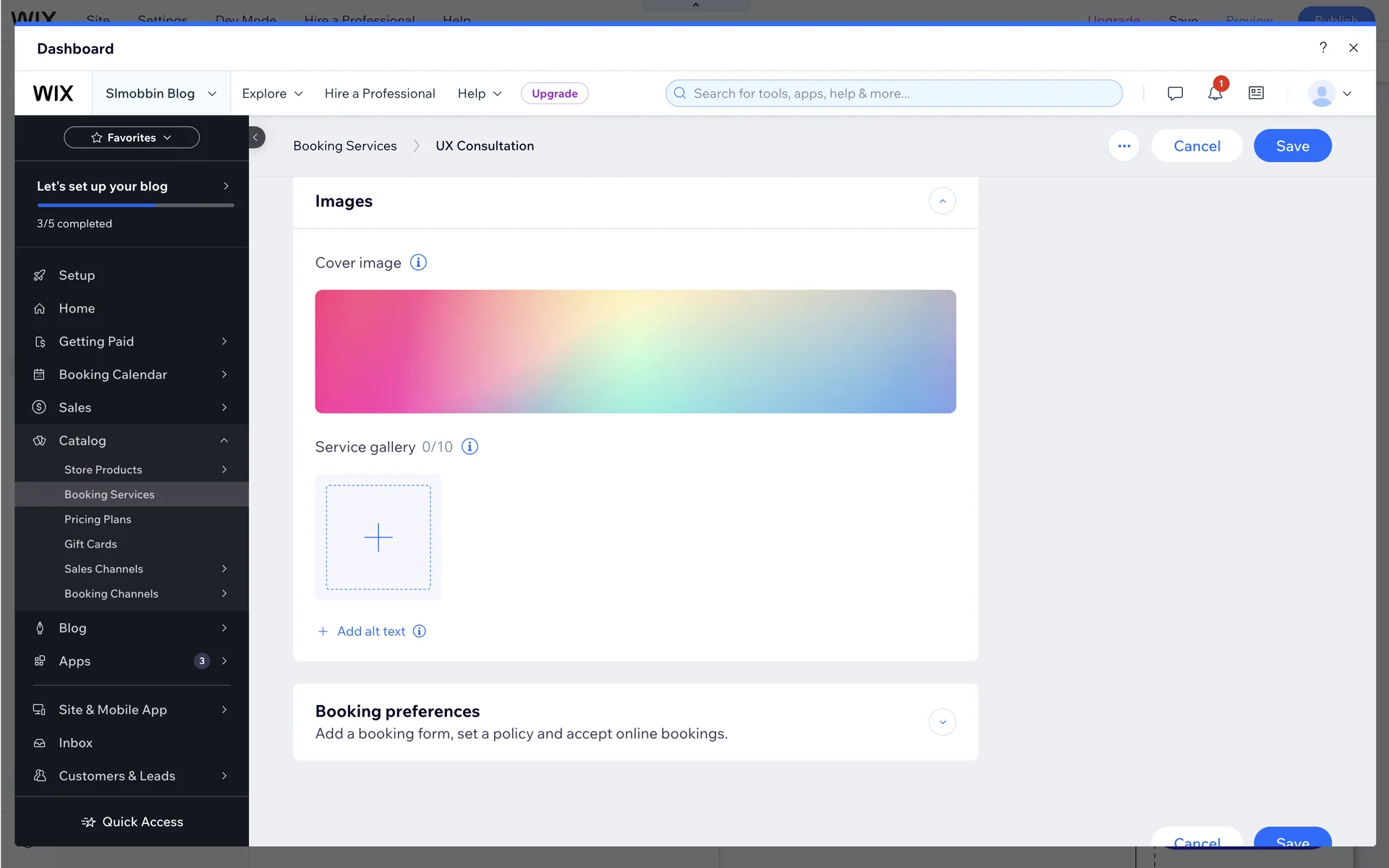Click the Service gallery info icon

coord(470,447)
